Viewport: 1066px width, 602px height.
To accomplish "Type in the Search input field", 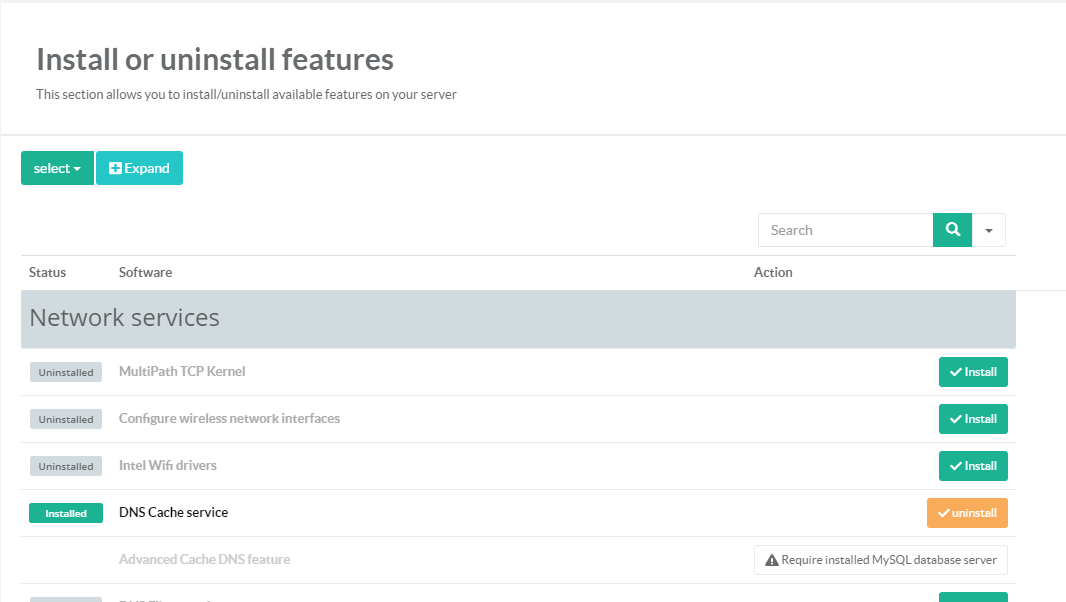I will 845,230.
